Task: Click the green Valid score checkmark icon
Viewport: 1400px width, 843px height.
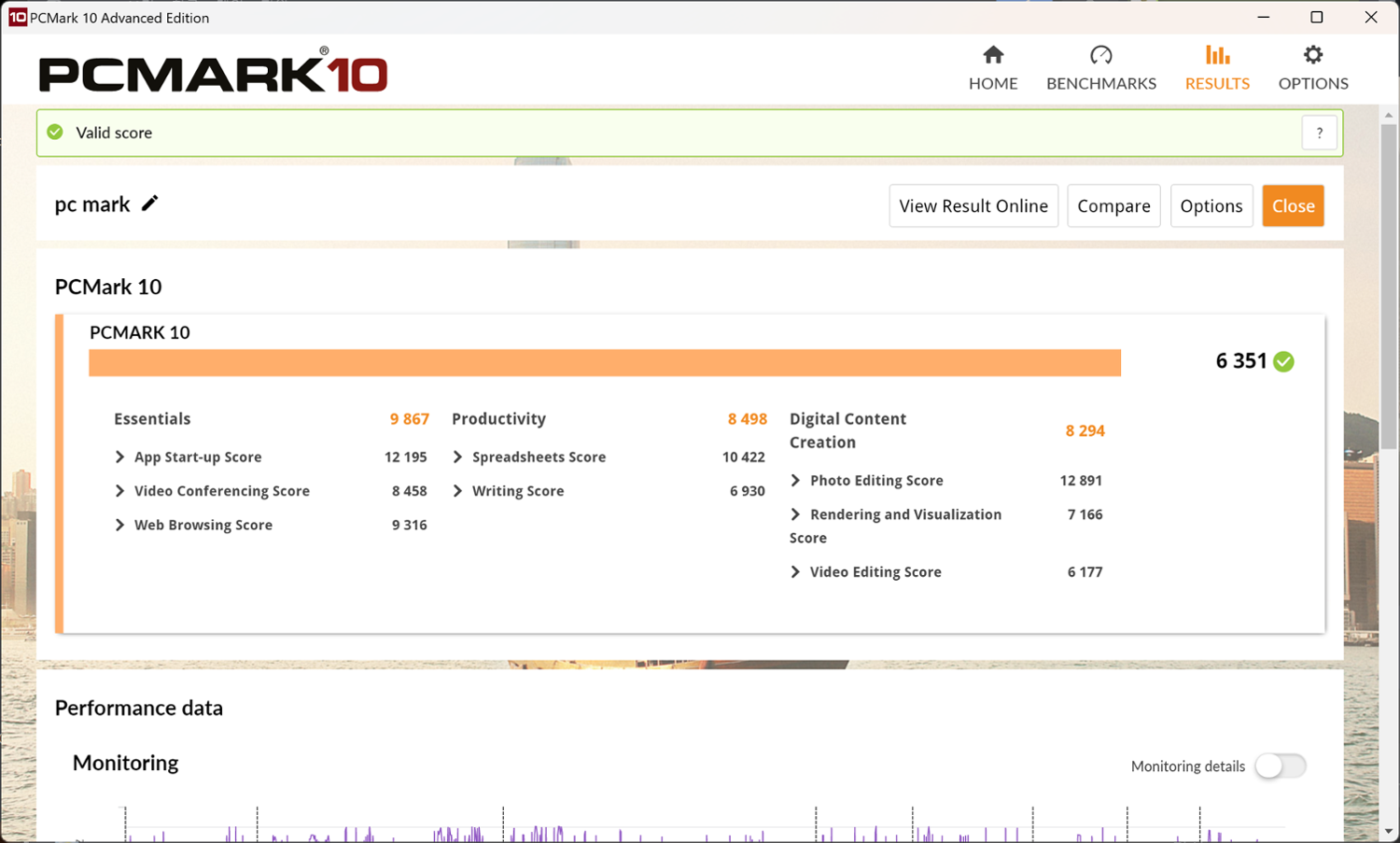Action: [x=56, y=133]
